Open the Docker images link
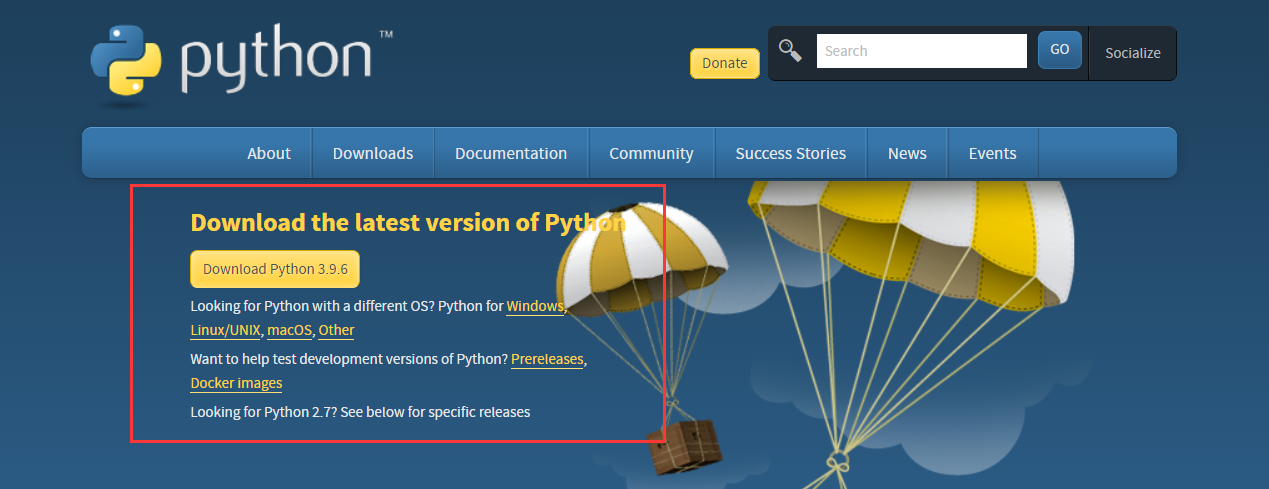1269x489 pixels. point(236,383)
